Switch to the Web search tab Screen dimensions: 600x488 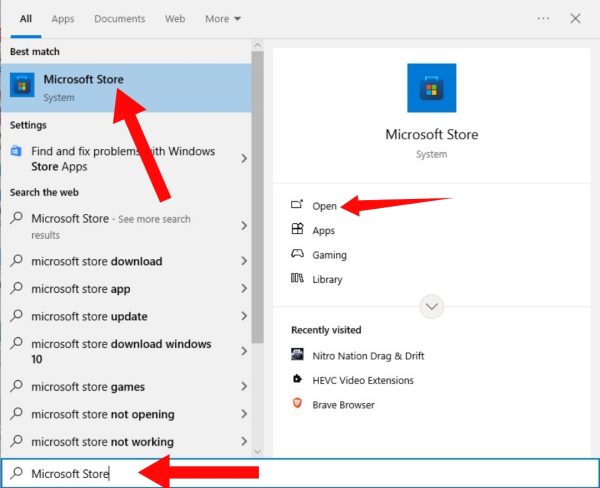coord(175,19)
